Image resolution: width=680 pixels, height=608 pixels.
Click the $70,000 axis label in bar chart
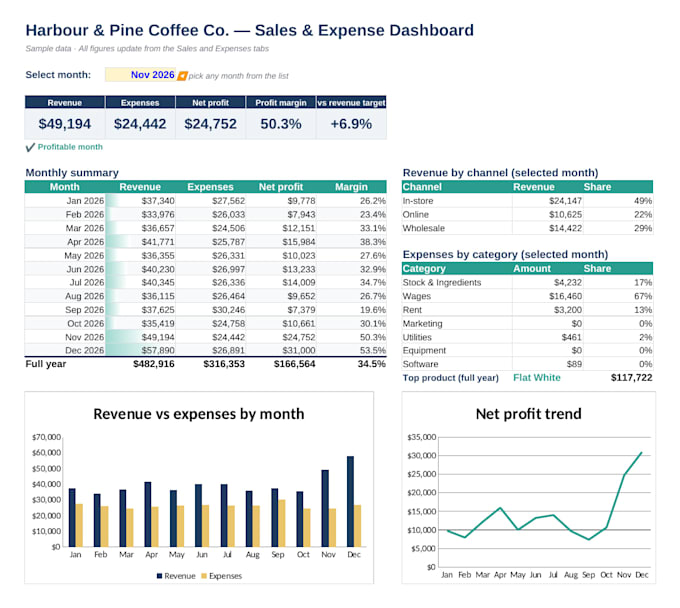46,437
